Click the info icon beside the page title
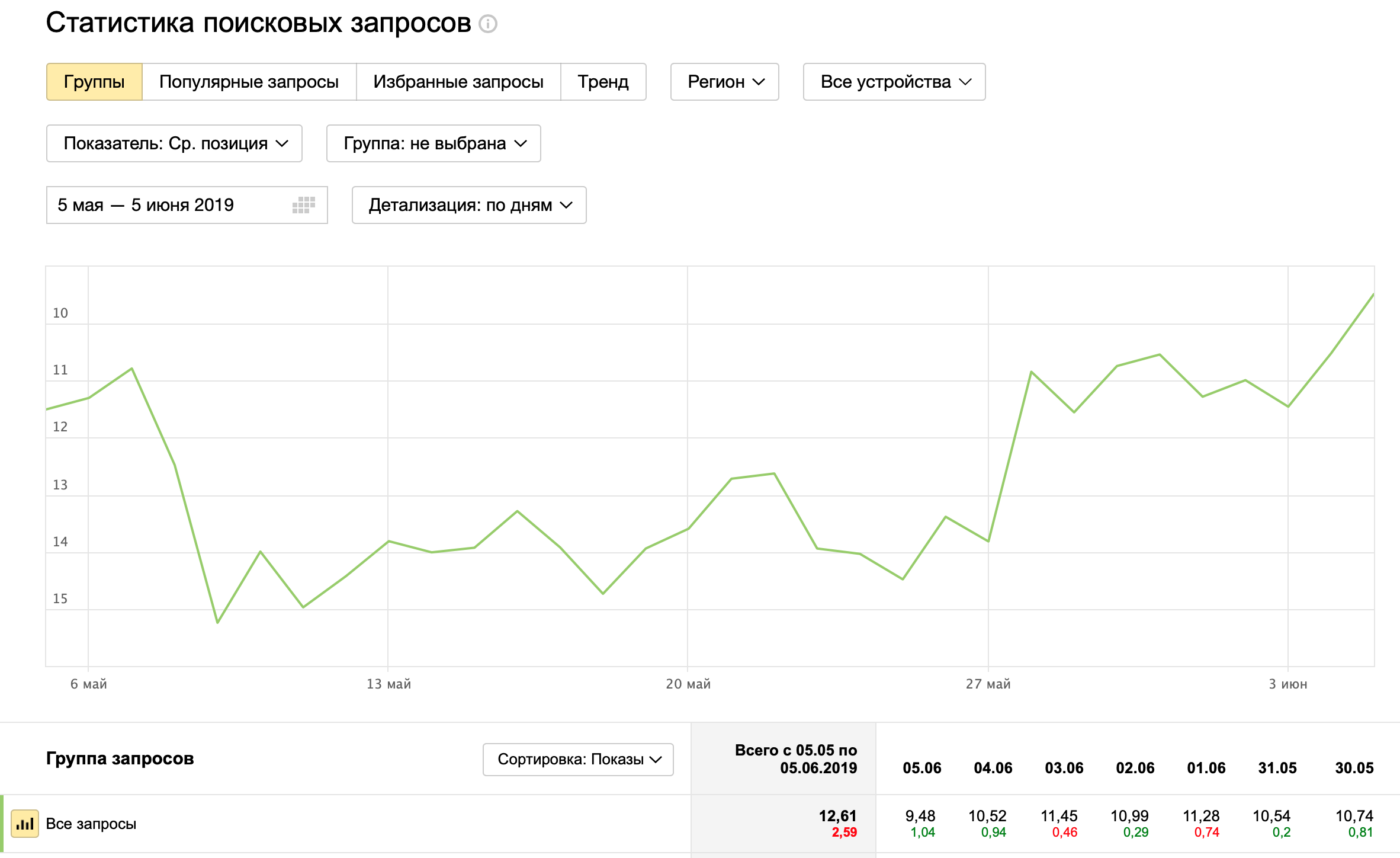 tap(487, 24)
